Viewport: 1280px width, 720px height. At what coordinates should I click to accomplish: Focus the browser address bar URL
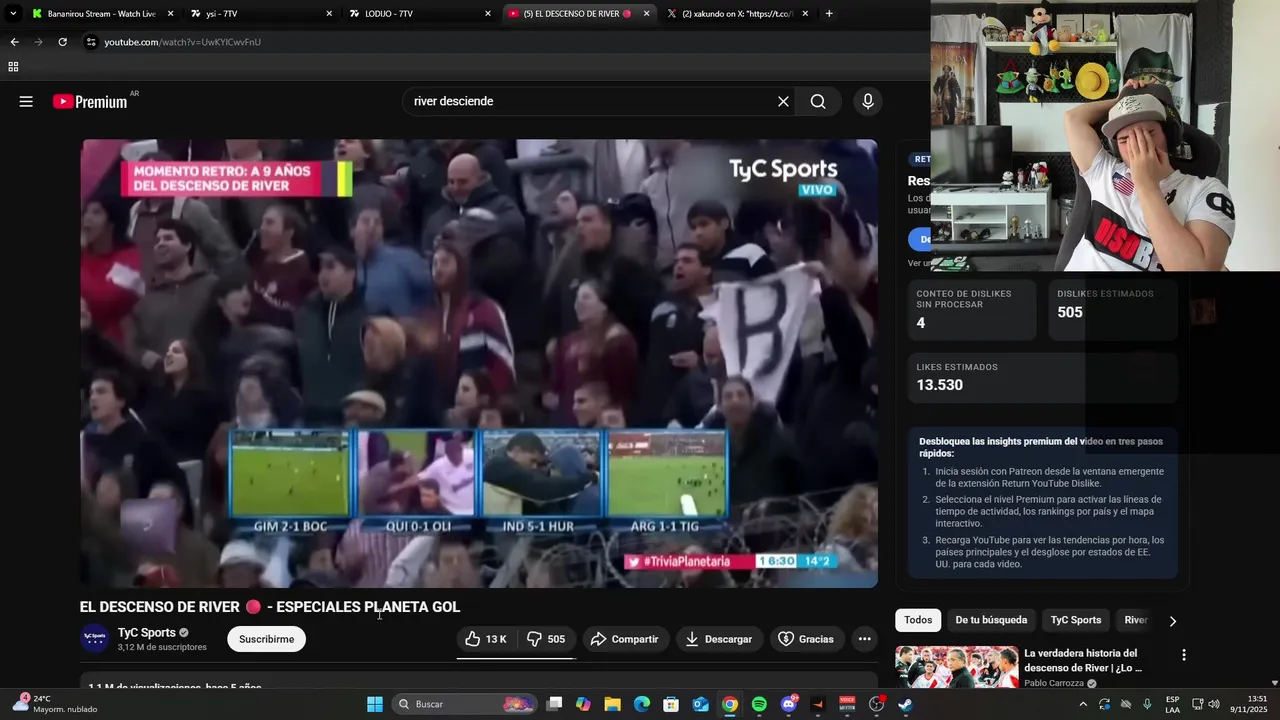[x=182, y=42]
